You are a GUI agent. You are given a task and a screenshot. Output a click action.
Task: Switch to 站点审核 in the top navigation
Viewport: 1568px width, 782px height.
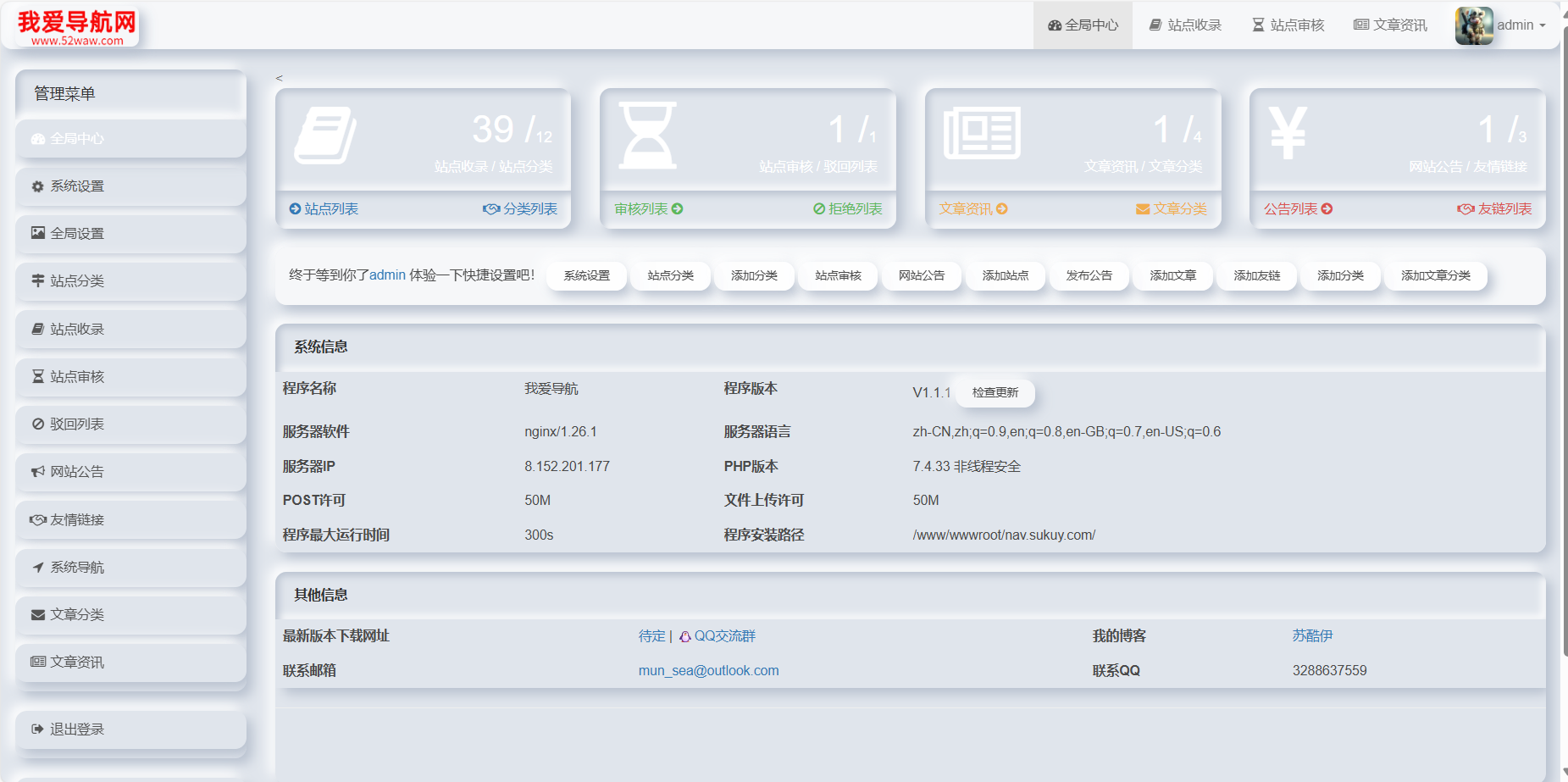[1288, 25]
